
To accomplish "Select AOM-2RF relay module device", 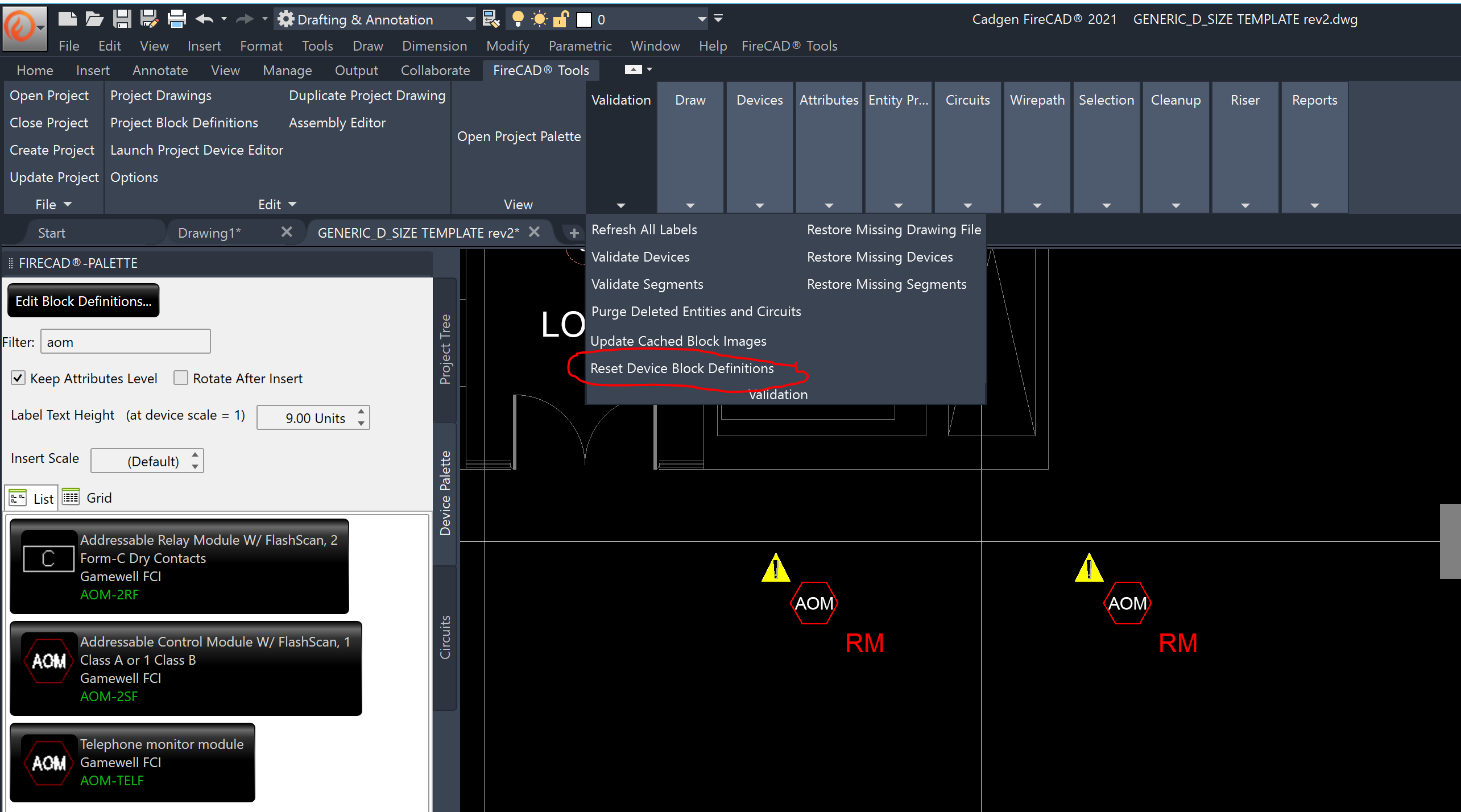I will 179,566.
